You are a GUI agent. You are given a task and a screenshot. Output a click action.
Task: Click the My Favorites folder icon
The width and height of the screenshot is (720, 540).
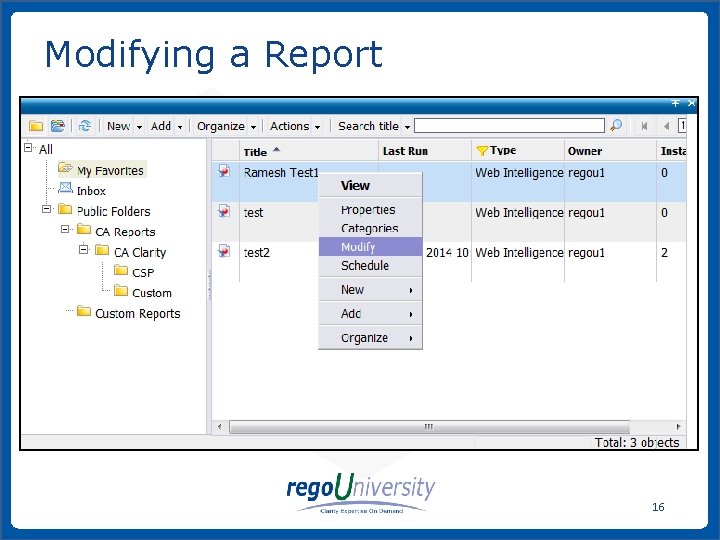(65, 168)
